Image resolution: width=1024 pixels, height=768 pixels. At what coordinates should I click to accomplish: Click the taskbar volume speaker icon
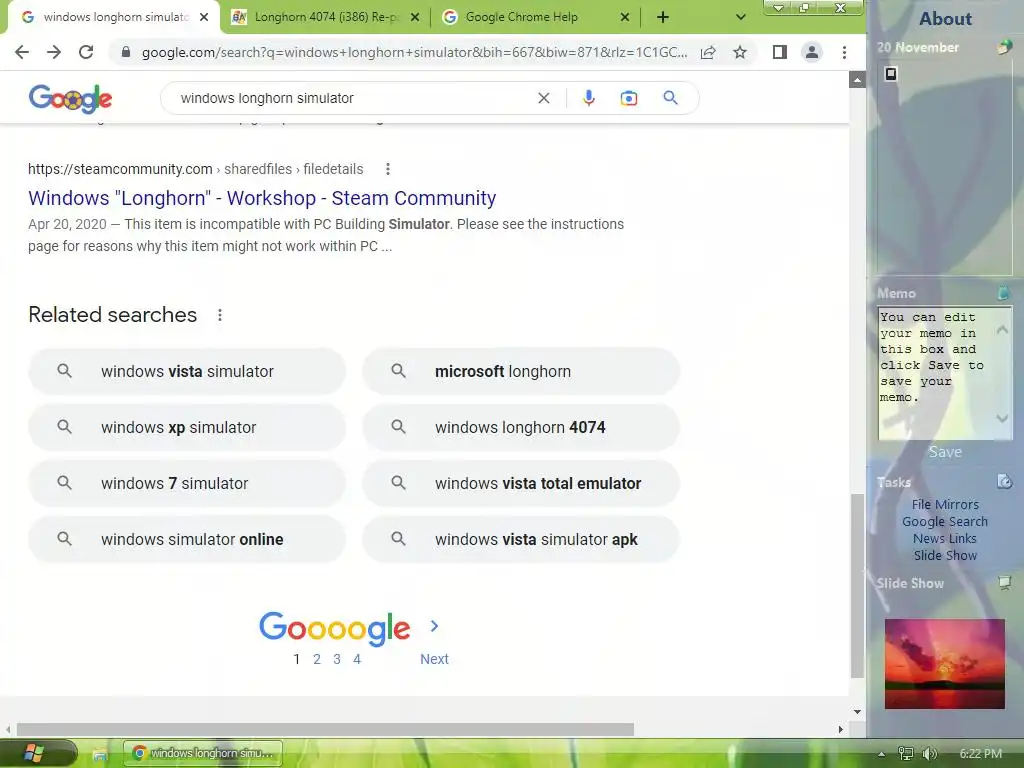click(929, 754)
